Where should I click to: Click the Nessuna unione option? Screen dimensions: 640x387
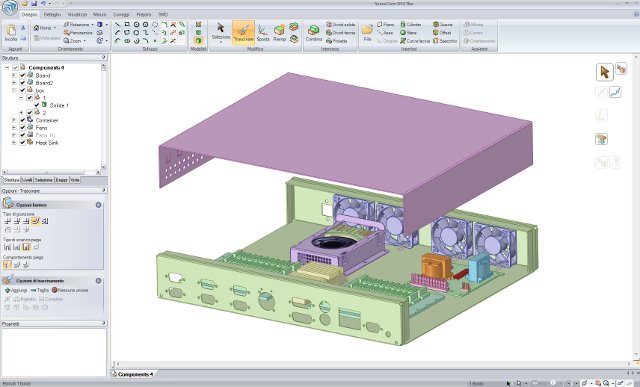tap(70, 290)
